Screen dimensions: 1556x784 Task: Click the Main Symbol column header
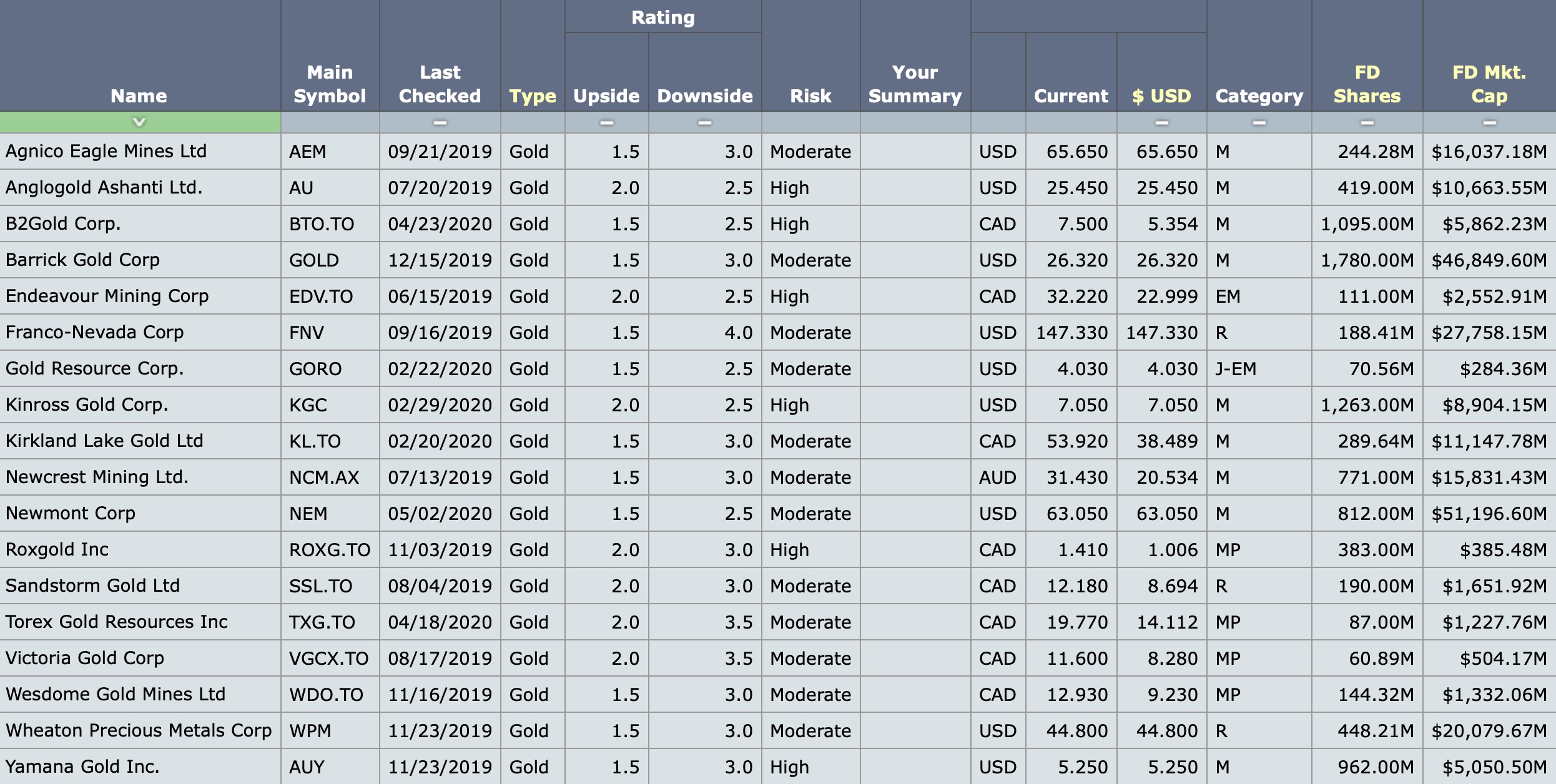[x=330, y=84]
